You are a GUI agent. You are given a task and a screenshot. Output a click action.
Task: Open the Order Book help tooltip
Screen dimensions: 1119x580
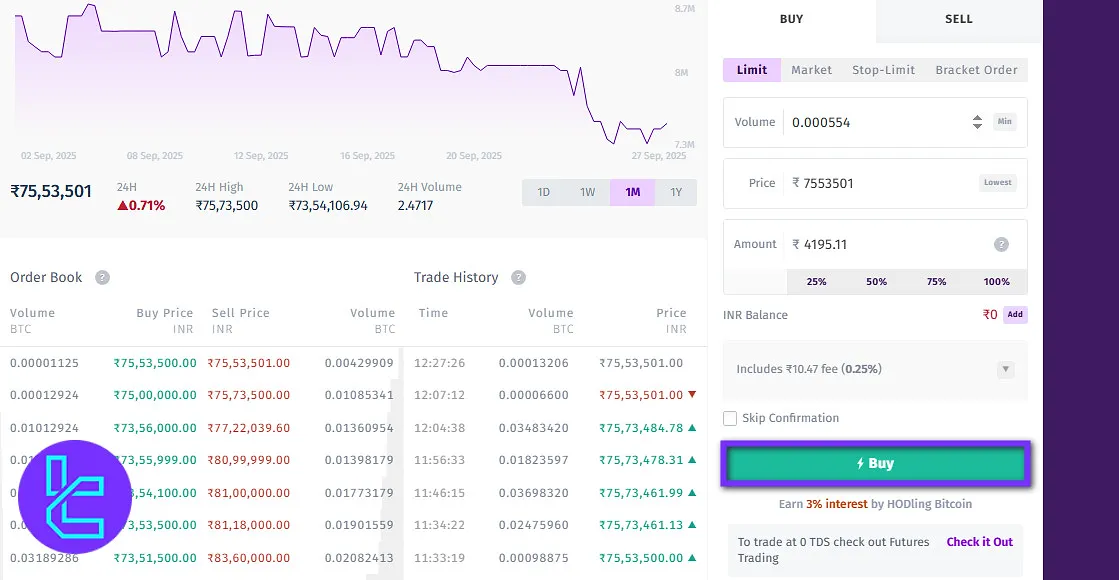pyautogui.click(x=101, y=278)
